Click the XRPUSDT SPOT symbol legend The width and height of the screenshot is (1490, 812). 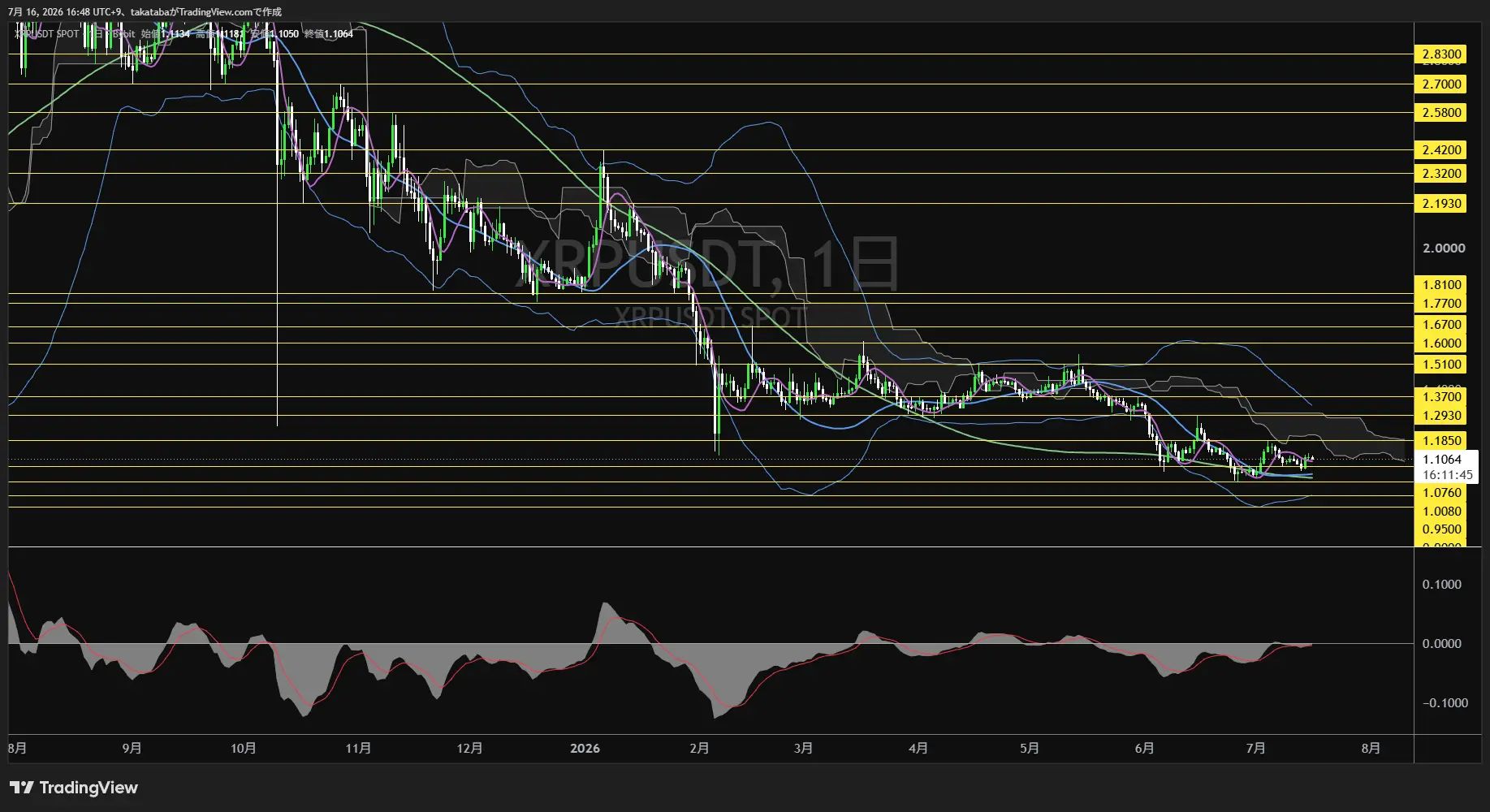(47, 33)
